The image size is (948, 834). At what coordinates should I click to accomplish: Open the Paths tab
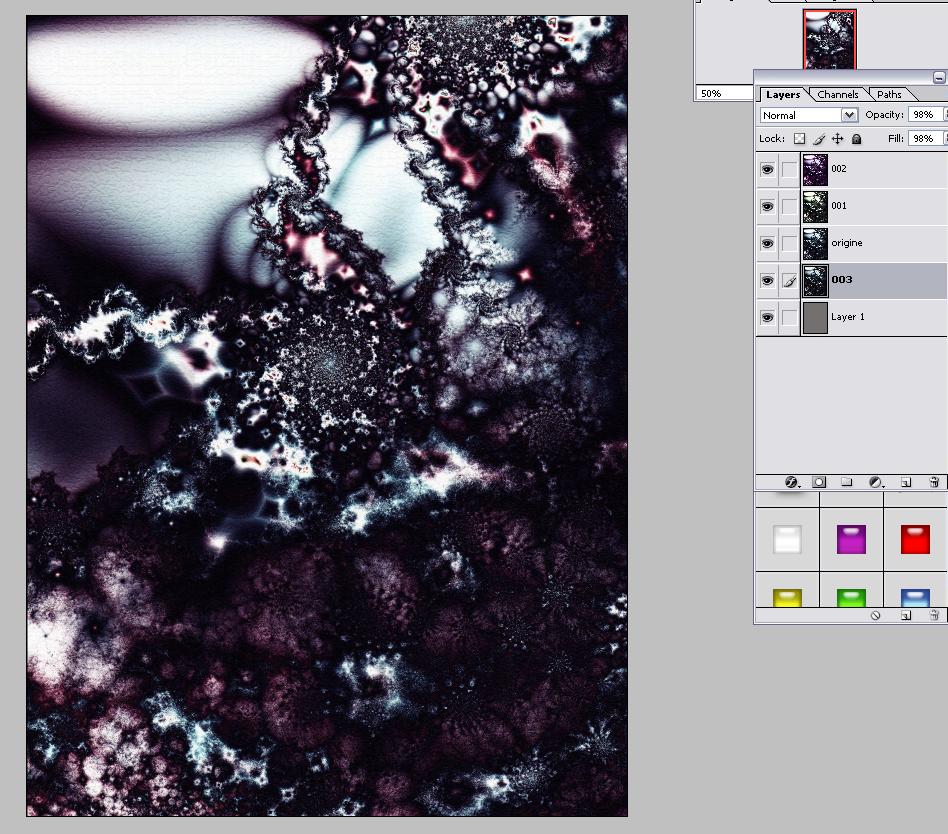pyautogui.click(x=889, y=95)
